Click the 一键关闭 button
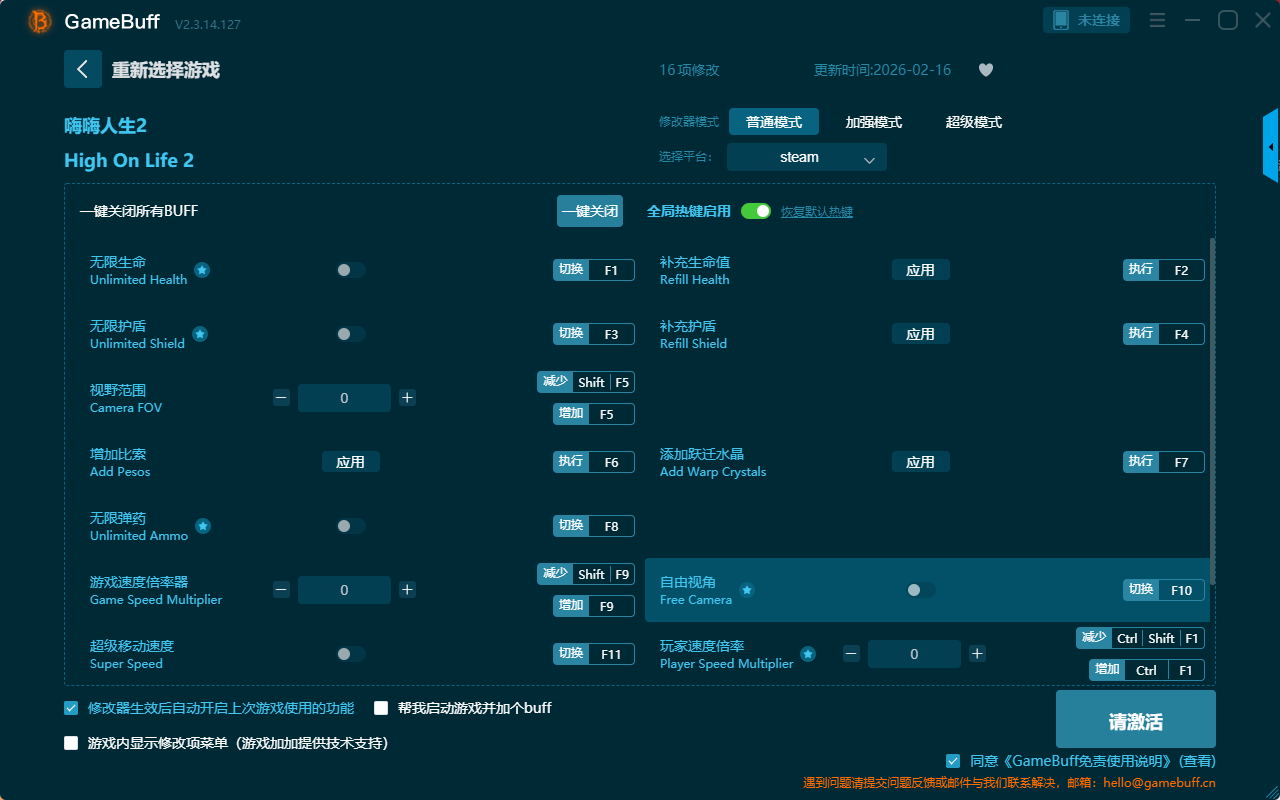 [x=590, y=212]
